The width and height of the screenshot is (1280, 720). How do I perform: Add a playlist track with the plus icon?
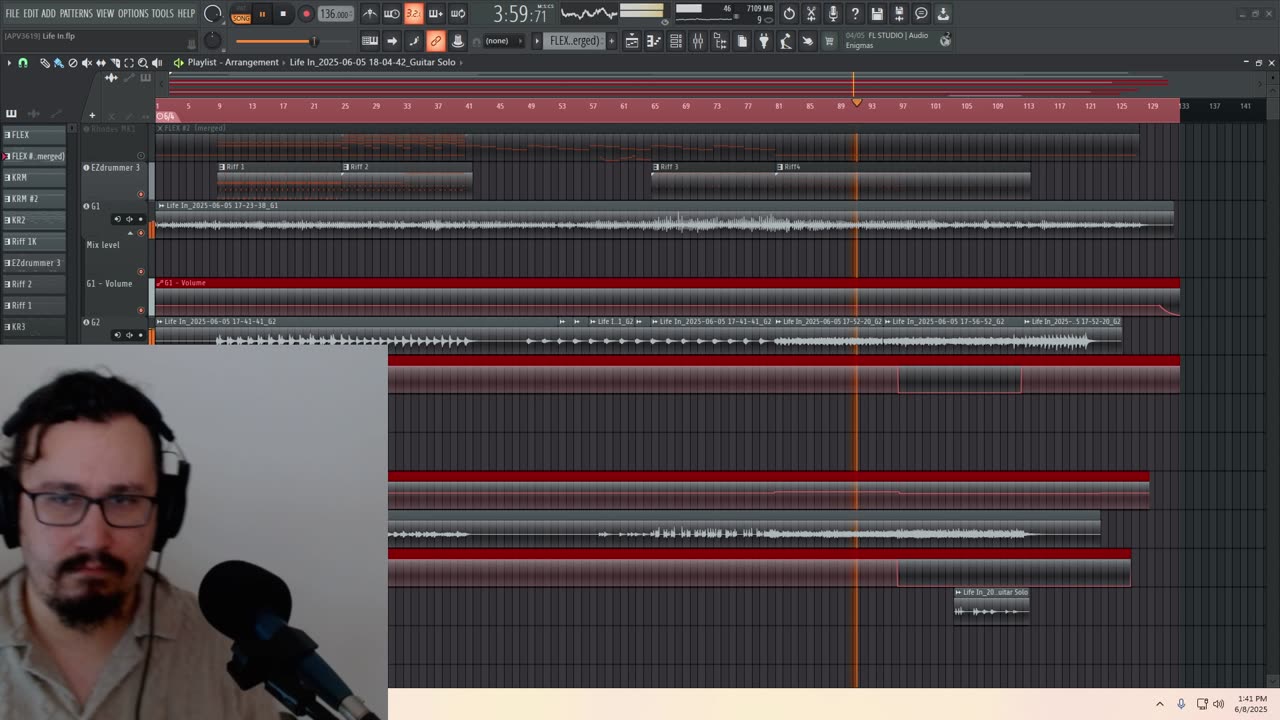coord(91,115)
